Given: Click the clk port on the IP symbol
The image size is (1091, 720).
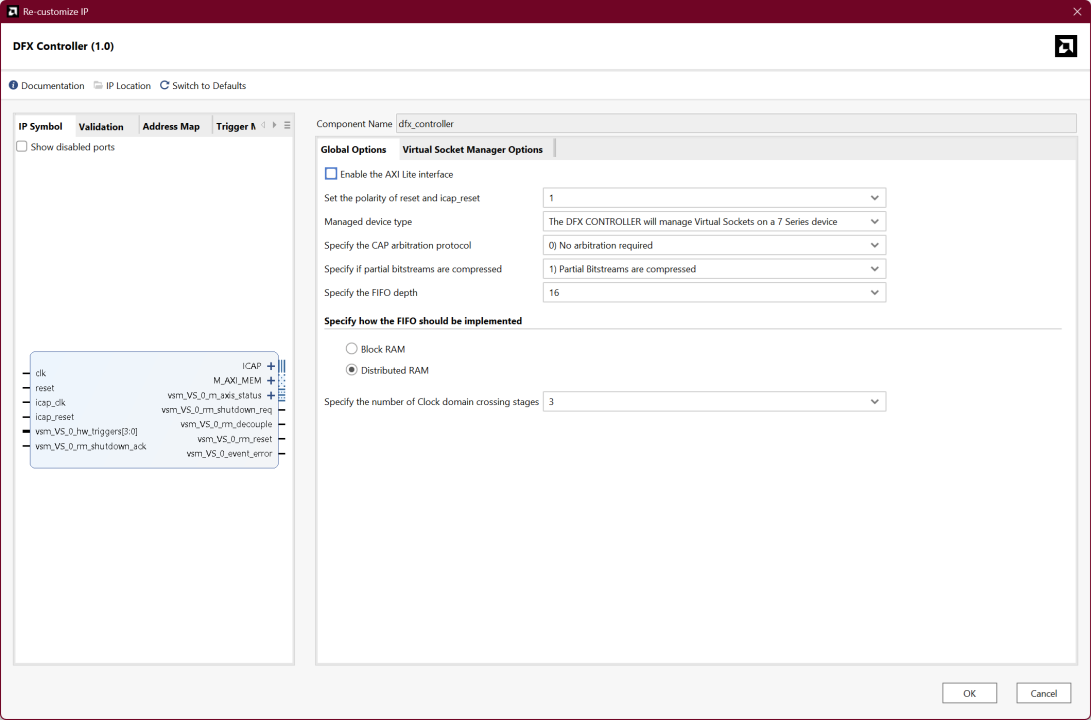Looking at the screenshot, I should coord(40,373).
